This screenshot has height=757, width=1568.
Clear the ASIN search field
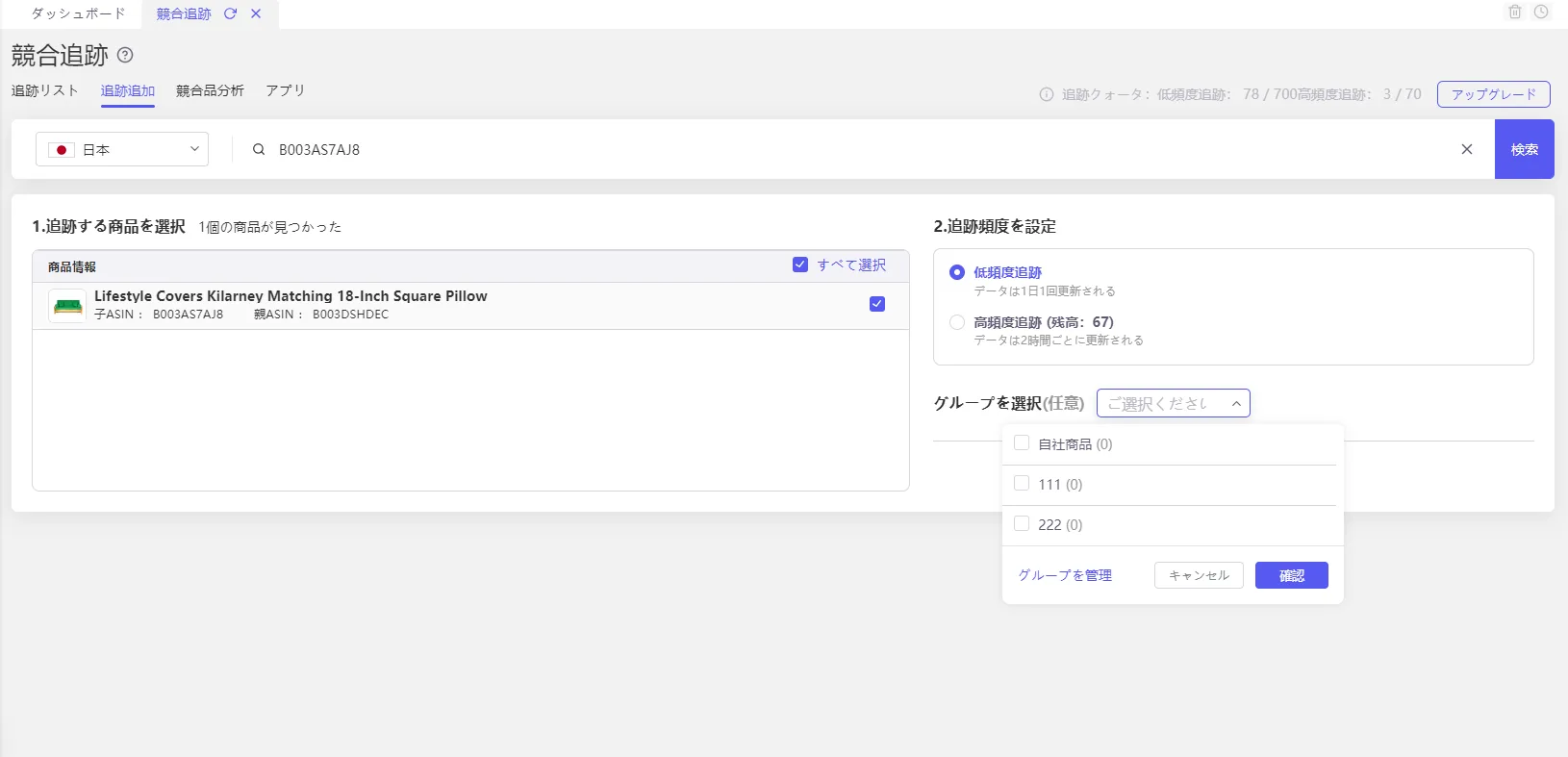1467,149
